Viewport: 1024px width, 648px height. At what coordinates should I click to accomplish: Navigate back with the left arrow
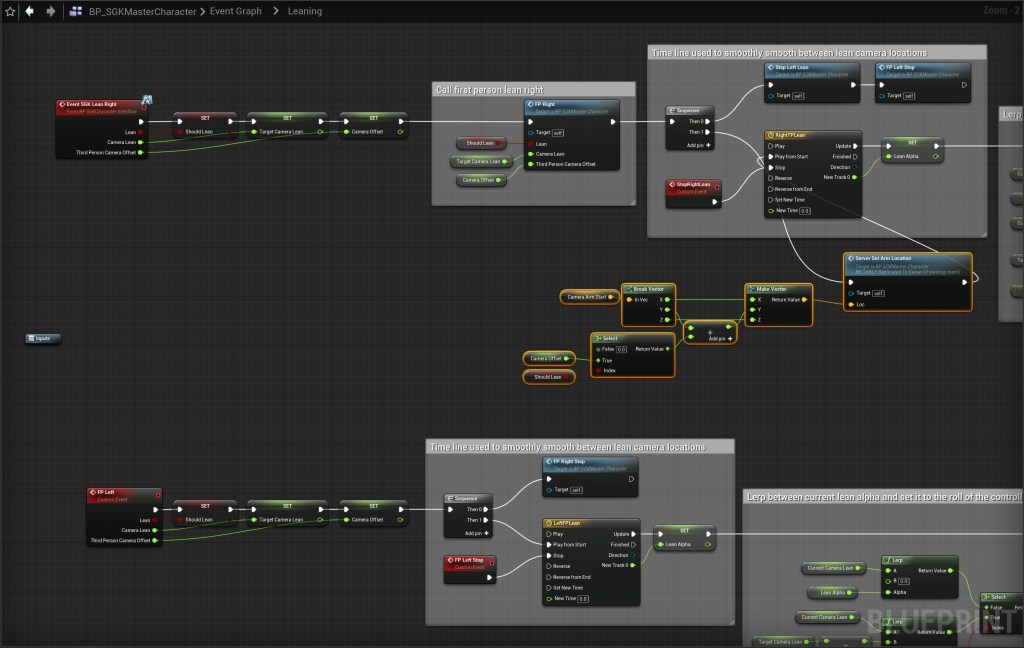[x=29, y=11]
